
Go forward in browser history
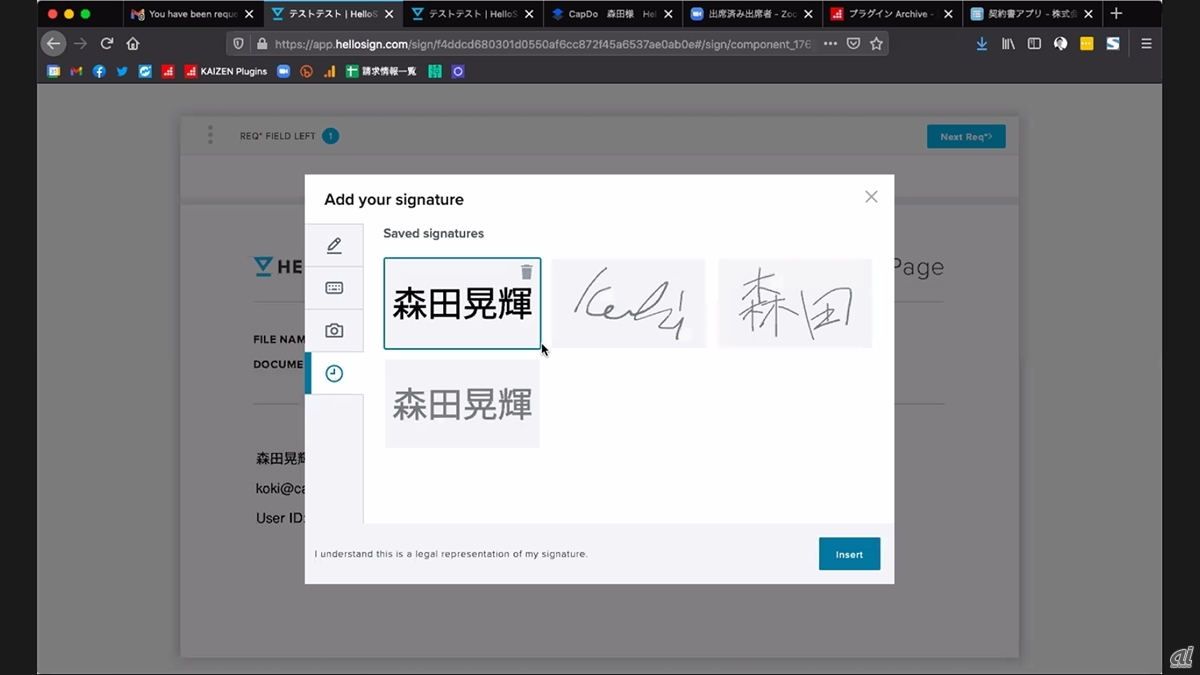pyautogui.click(x=81, y=44)
